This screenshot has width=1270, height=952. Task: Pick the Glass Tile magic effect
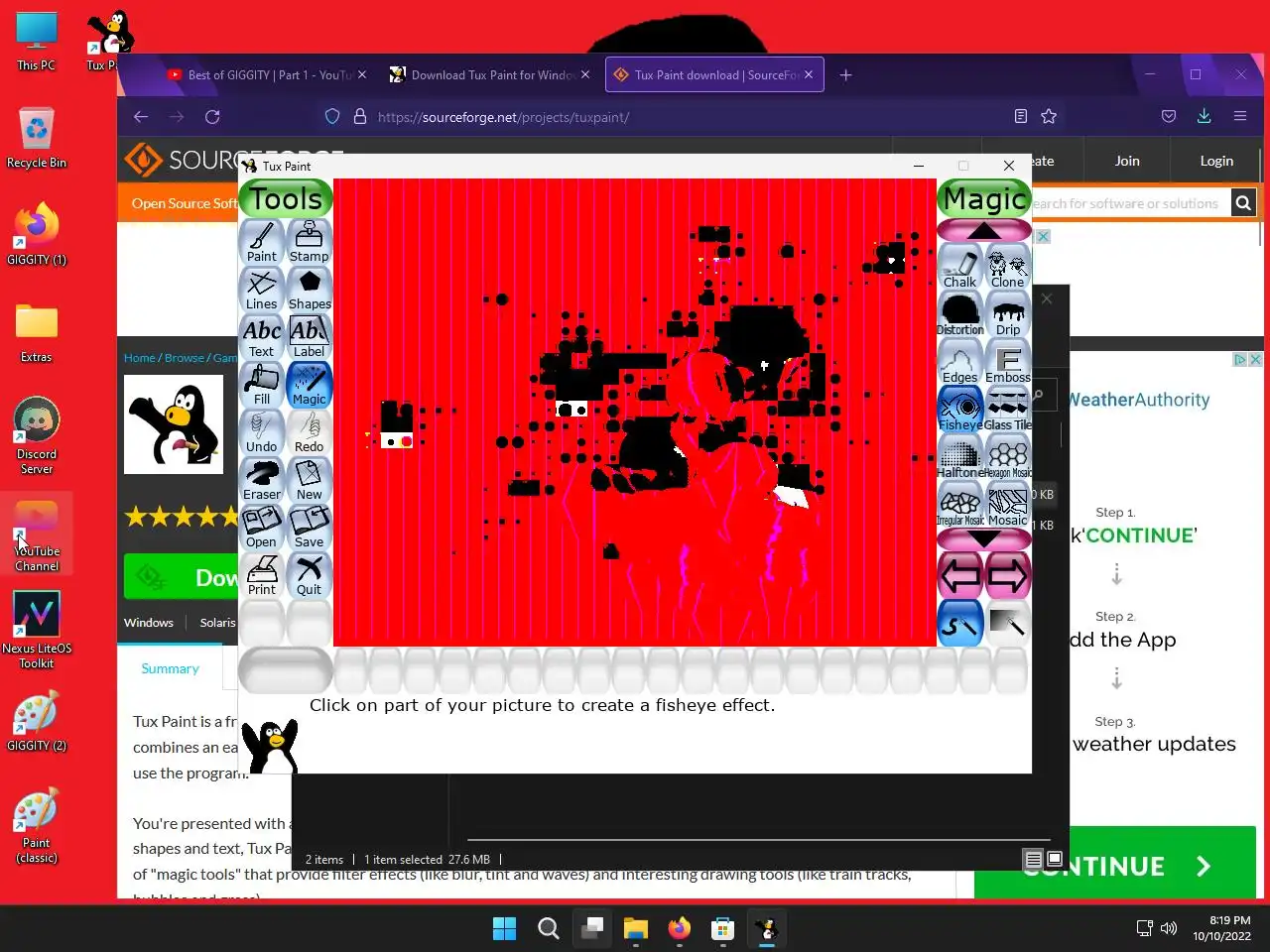pos(1008,410)
